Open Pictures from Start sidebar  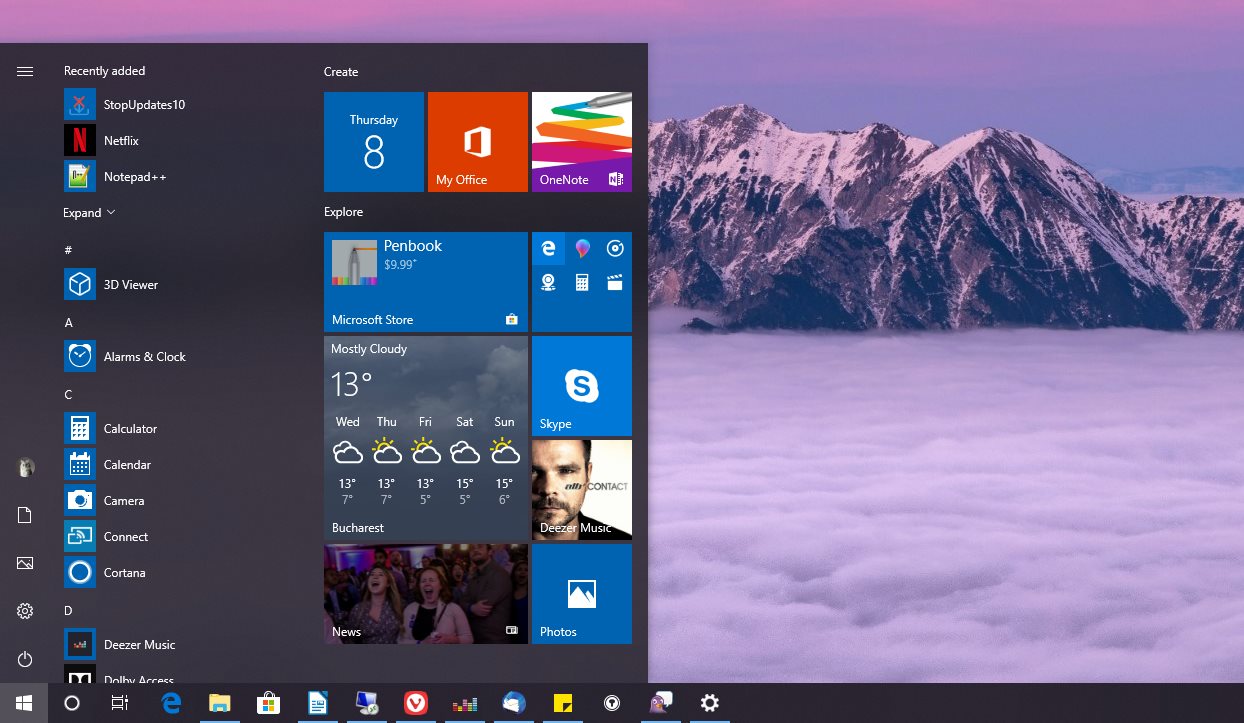pos(25,563)
